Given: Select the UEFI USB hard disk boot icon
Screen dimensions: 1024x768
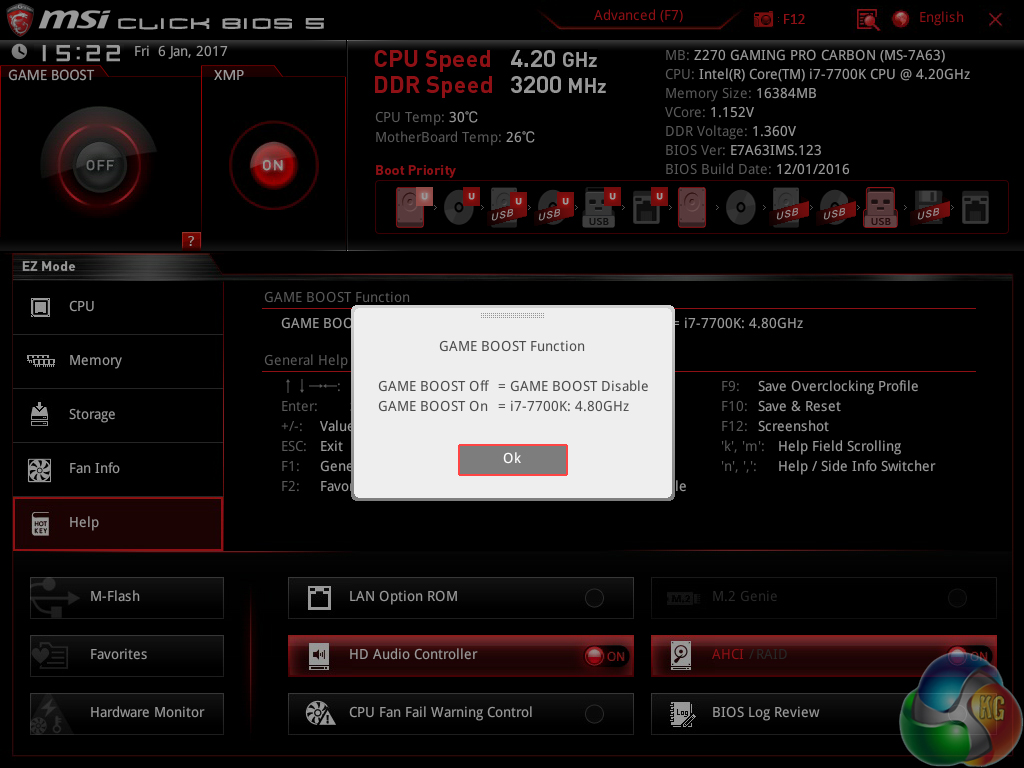Looking at the screenshot, I should (507, 207).
